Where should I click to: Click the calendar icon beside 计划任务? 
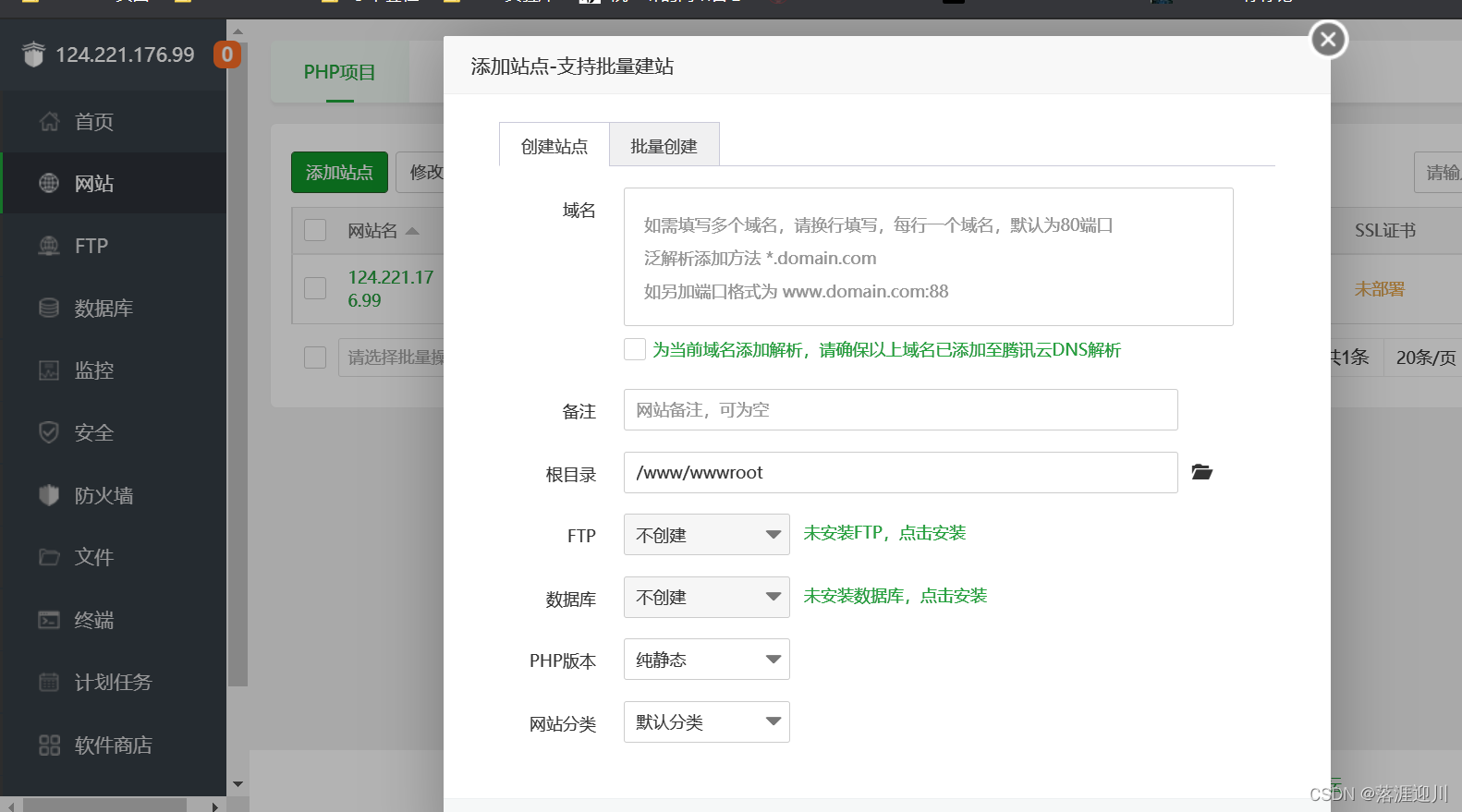[x=49, y=682]
